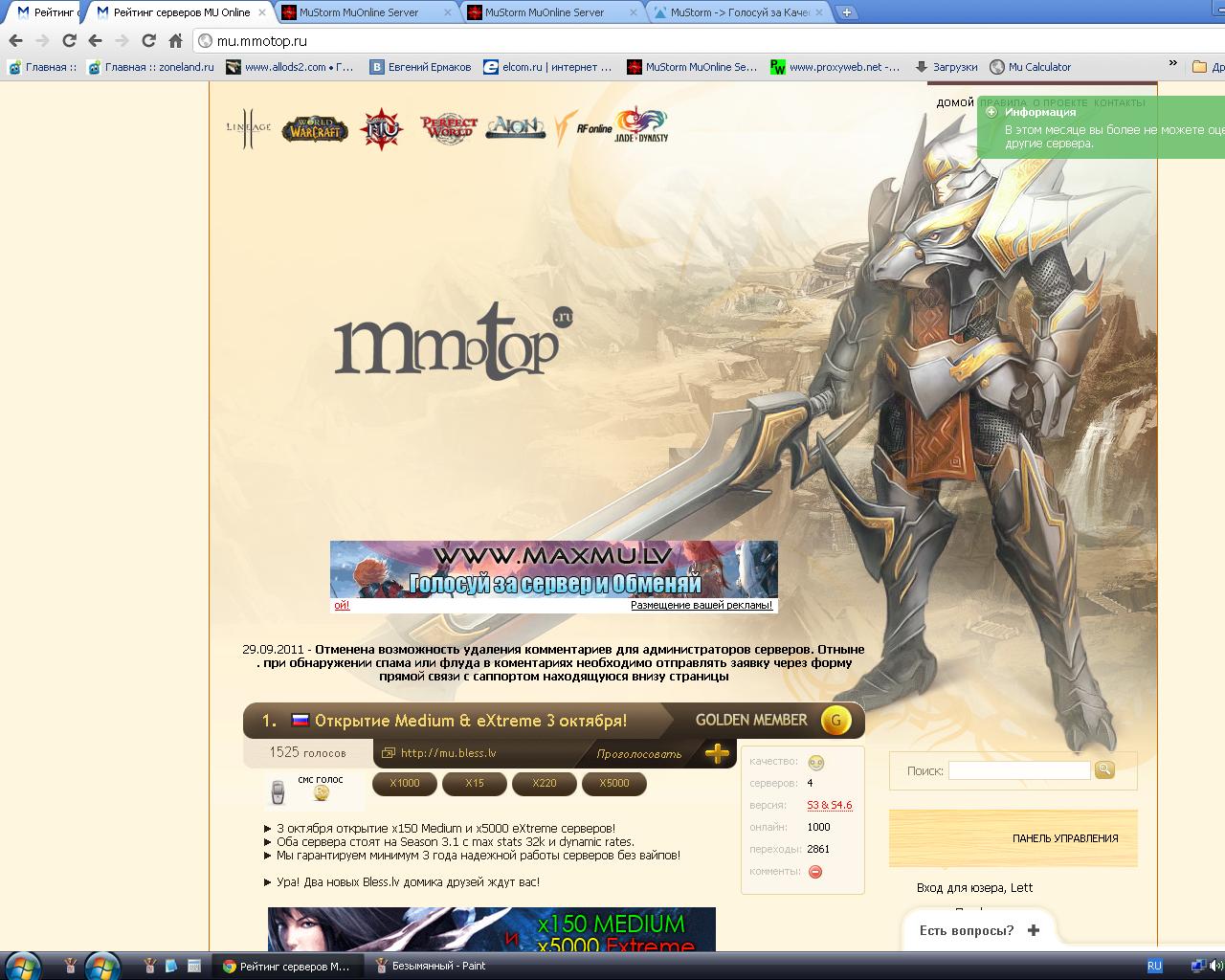Expand the Есть вопросы? plus widget
This screenshot has width=1225, height=980.
1034,930
